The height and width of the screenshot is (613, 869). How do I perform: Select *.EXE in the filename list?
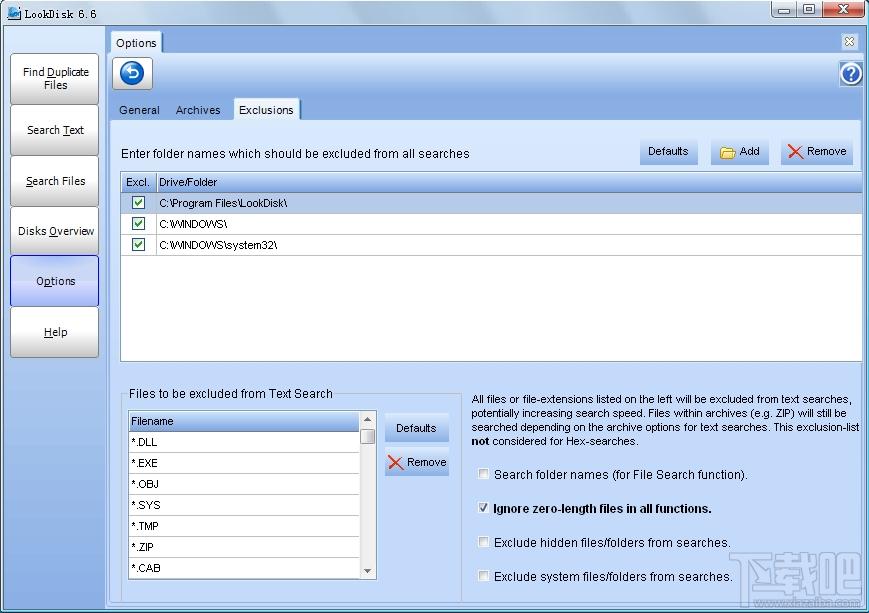tap(244, 463)
